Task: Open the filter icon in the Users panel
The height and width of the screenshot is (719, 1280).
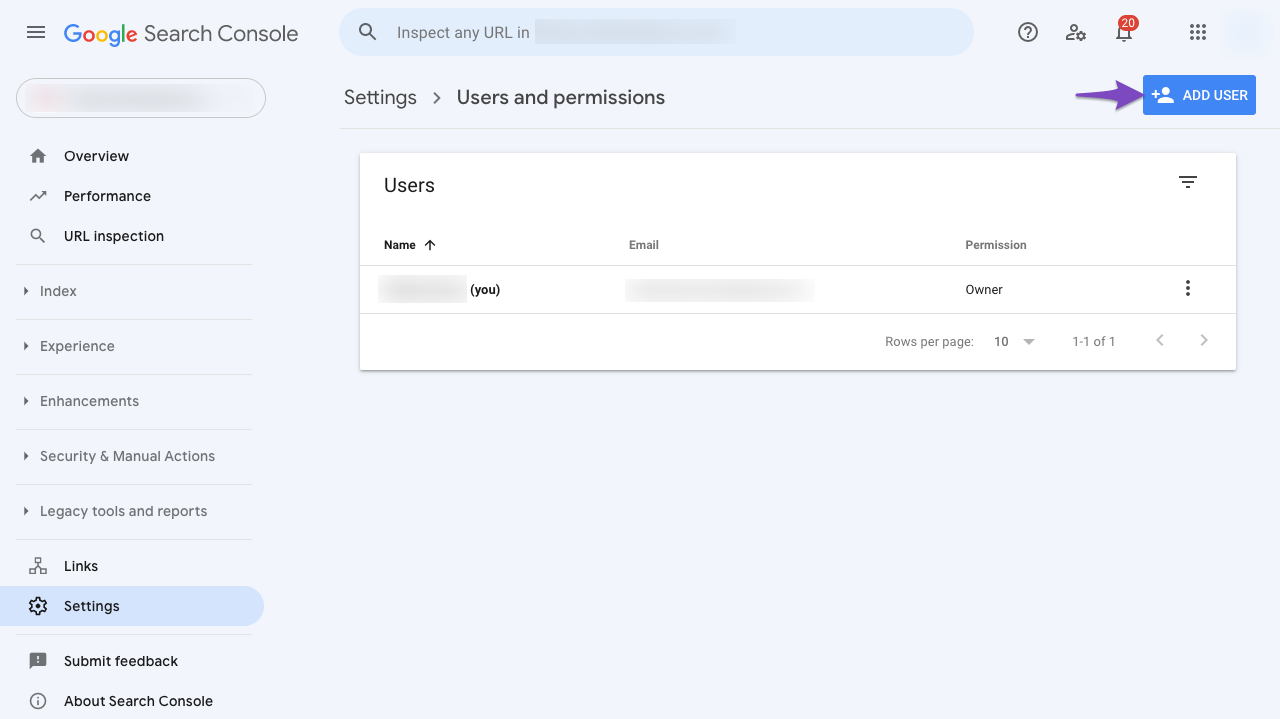Action: (1188, 182)
